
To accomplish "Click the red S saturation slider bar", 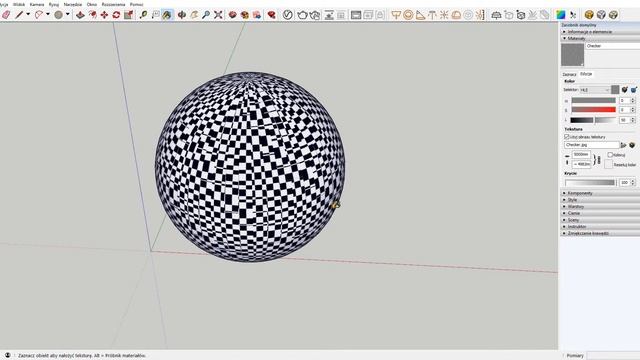I will coord(593,110).
